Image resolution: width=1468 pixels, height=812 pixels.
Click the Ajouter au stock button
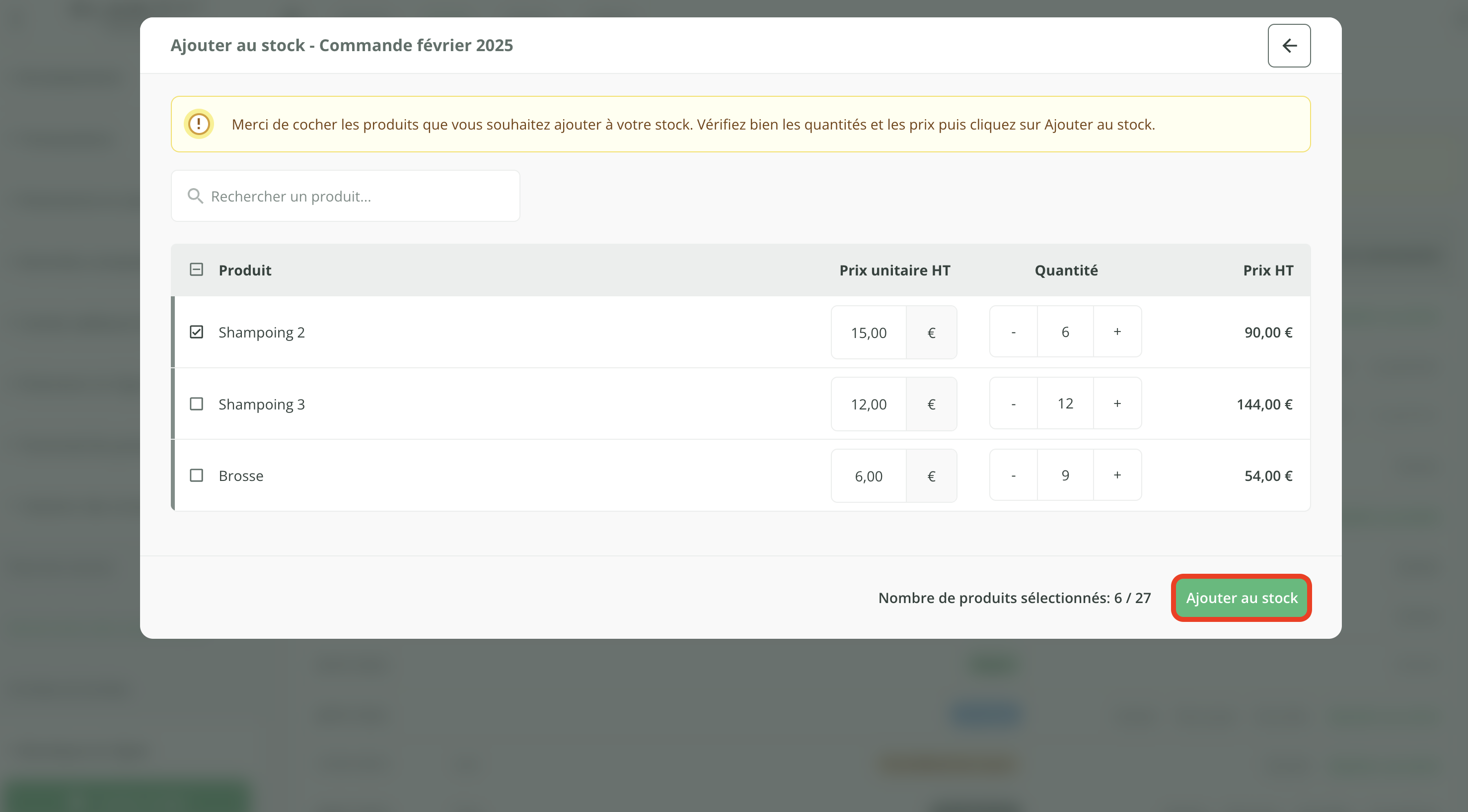tap(1241, 598)
